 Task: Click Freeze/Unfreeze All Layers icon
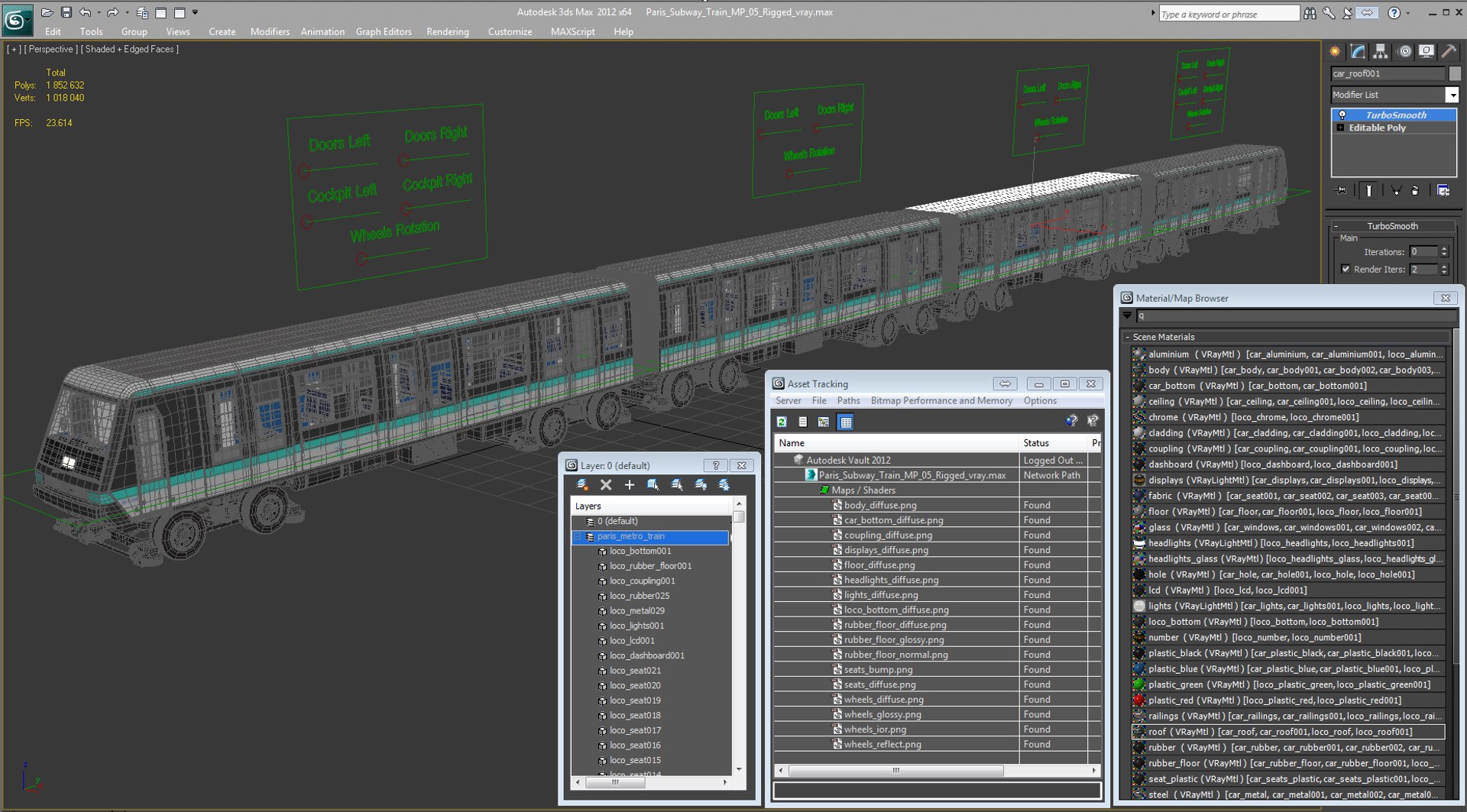(x=724, y=485)
